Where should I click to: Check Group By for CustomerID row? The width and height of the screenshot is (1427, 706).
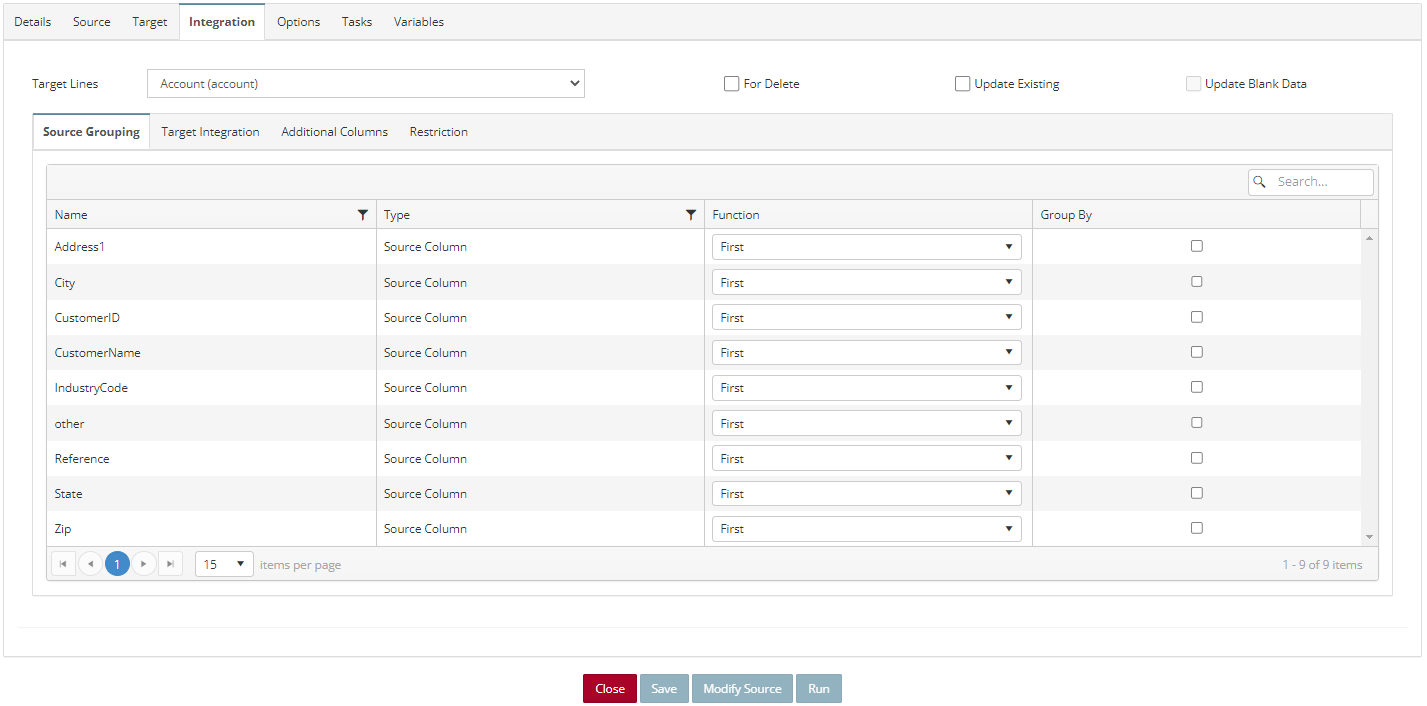[x=1197, y=317]
